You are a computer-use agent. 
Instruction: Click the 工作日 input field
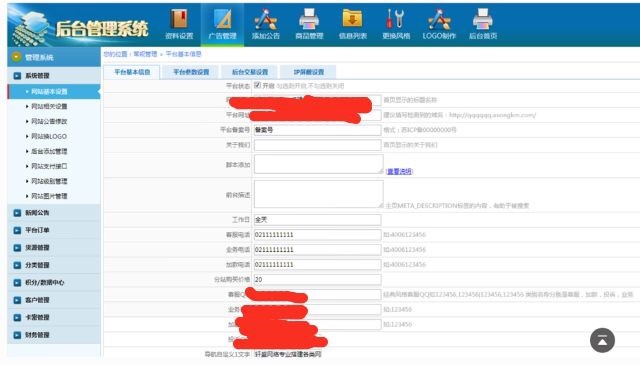tap(317, 220)
